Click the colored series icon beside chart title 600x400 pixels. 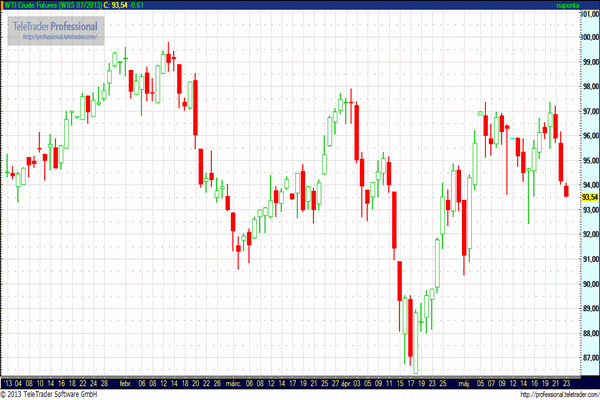(x=4, y=5)
